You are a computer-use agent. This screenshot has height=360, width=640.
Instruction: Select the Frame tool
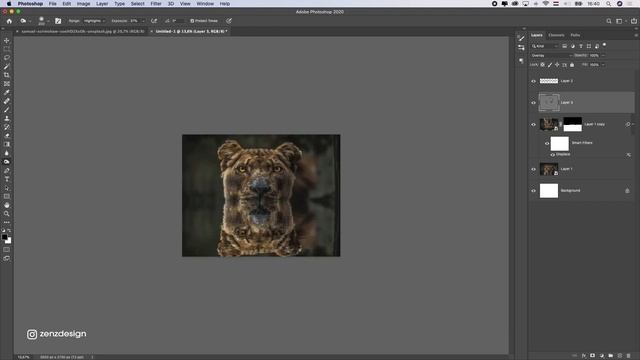pos(7,84)
